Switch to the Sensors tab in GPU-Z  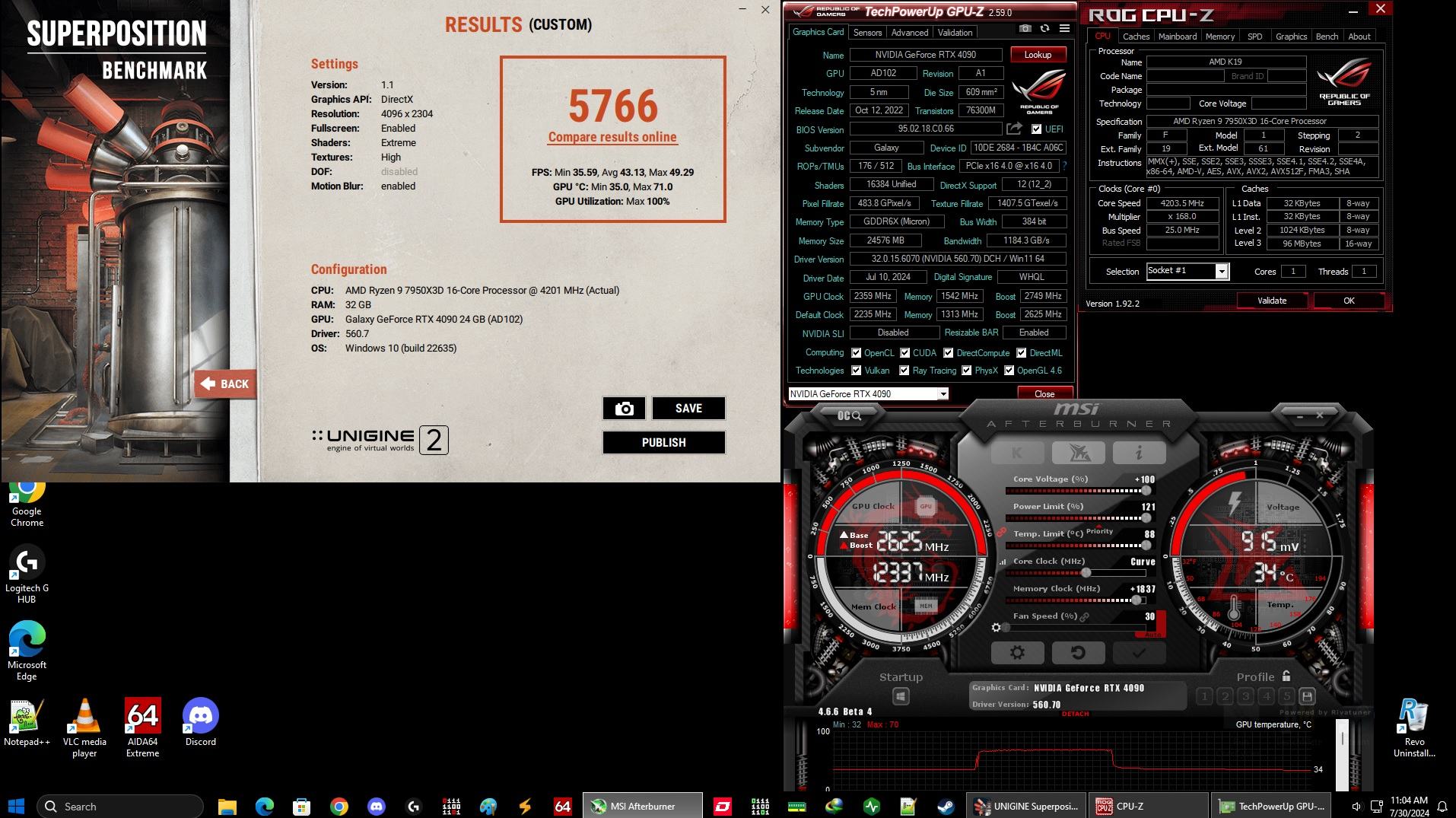coord(867,33)
